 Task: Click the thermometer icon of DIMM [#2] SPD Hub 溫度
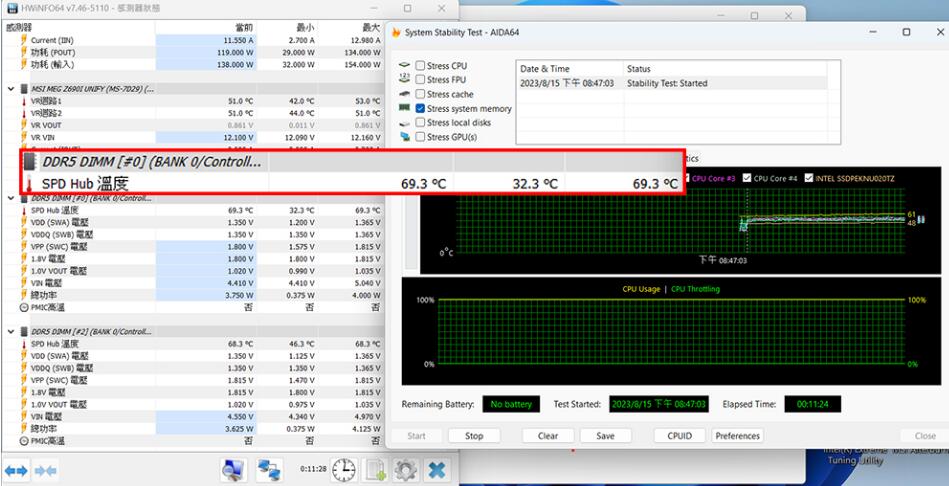pyautogui.click(x=24, y=344)
